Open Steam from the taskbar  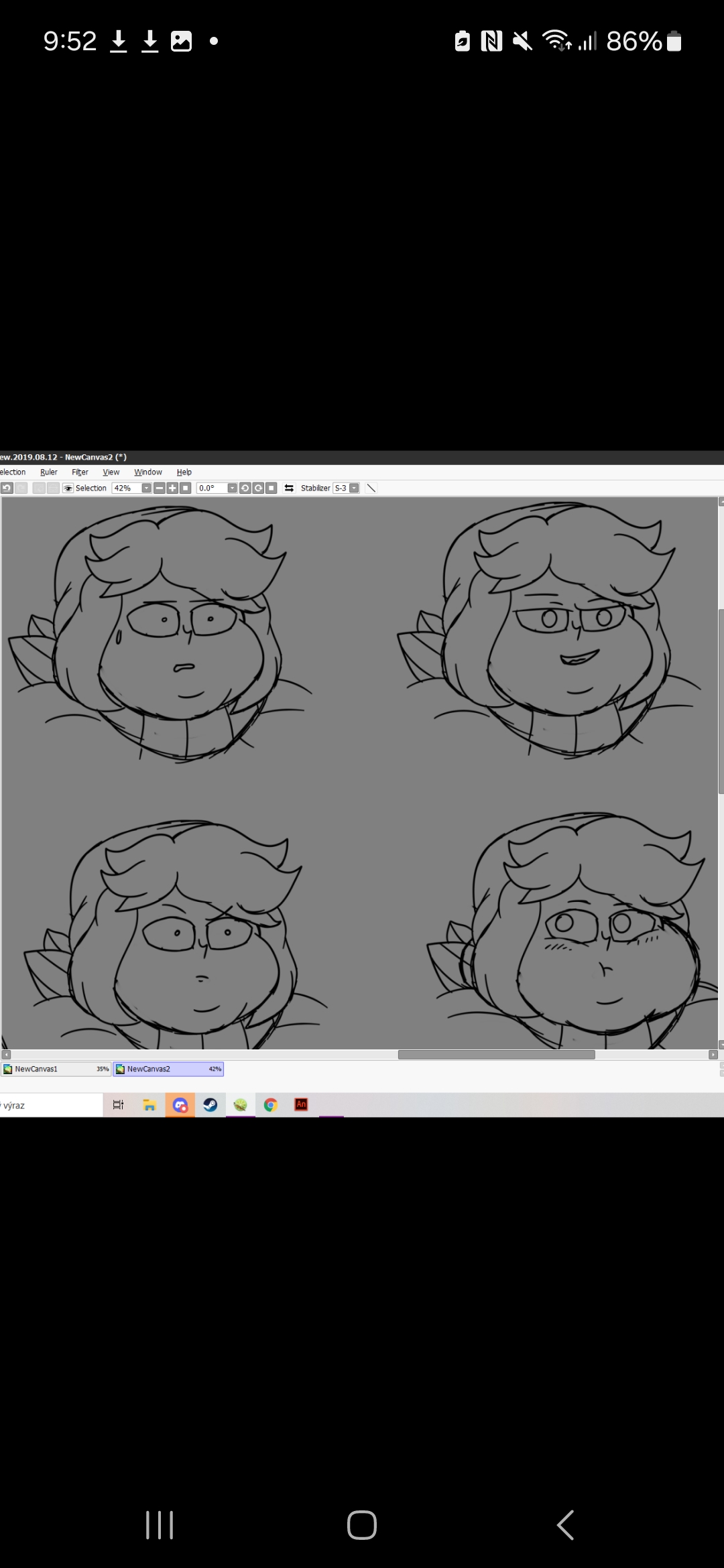(x=210, y=1105)
